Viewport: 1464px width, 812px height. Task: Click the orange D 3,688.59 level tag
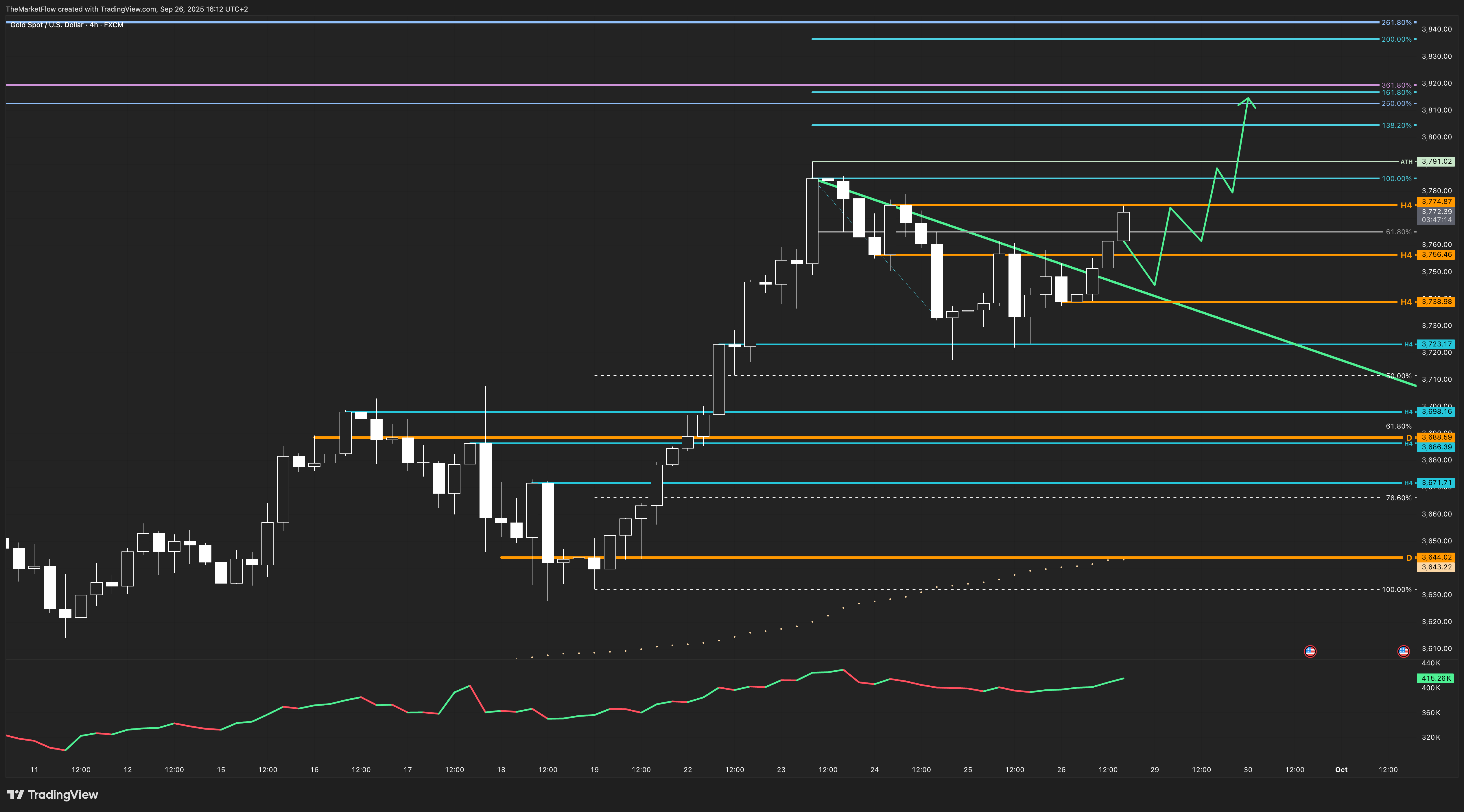(x=1436, y=437)
